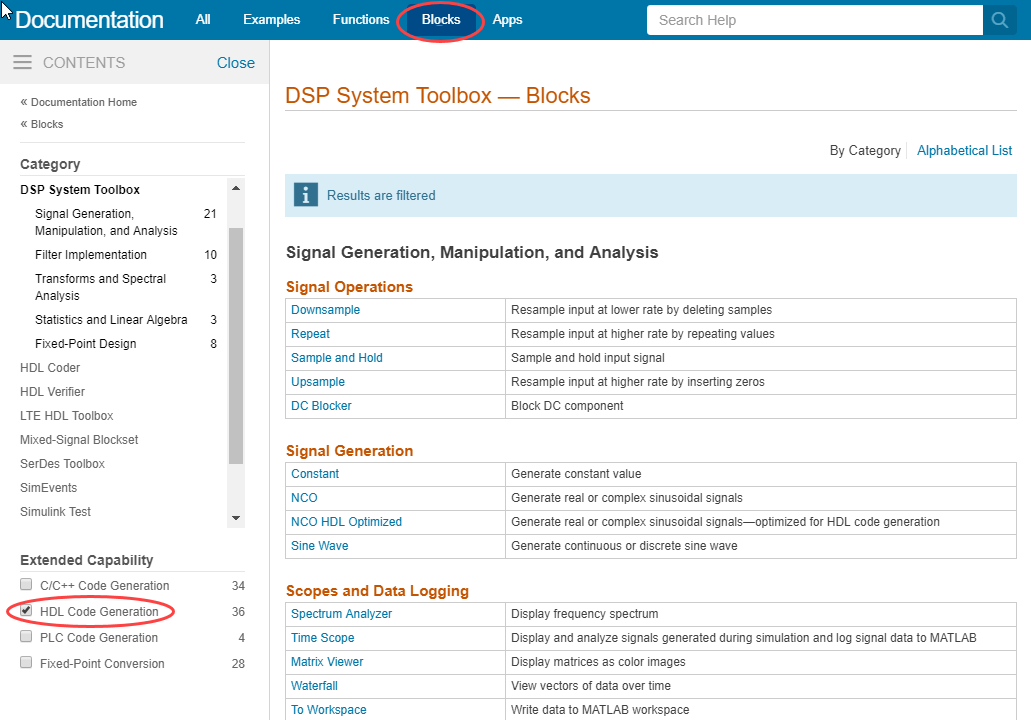Select the HDL Verifier category
Screen dimensions: 1031x720
click(x=53, y=392)
